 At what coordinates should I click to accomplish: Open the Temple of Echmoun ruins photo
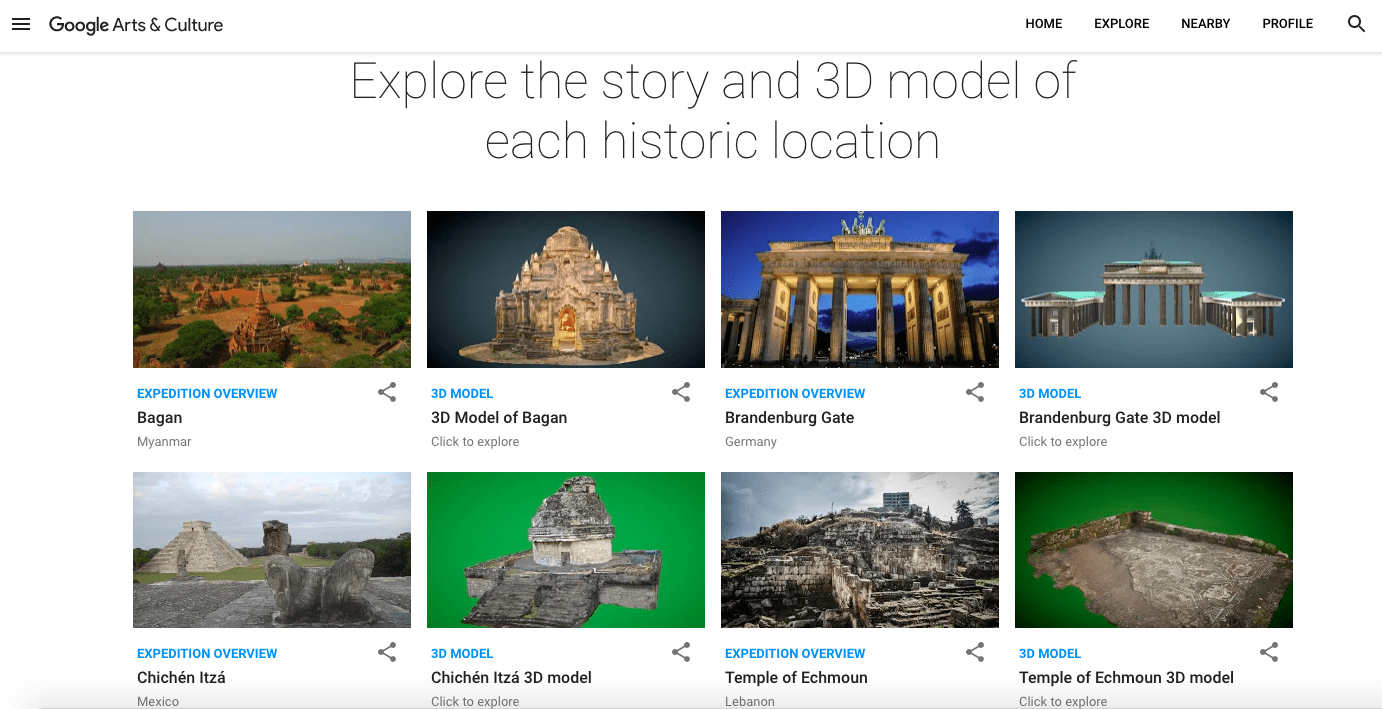pyautogui.click(x=860, y=550)
